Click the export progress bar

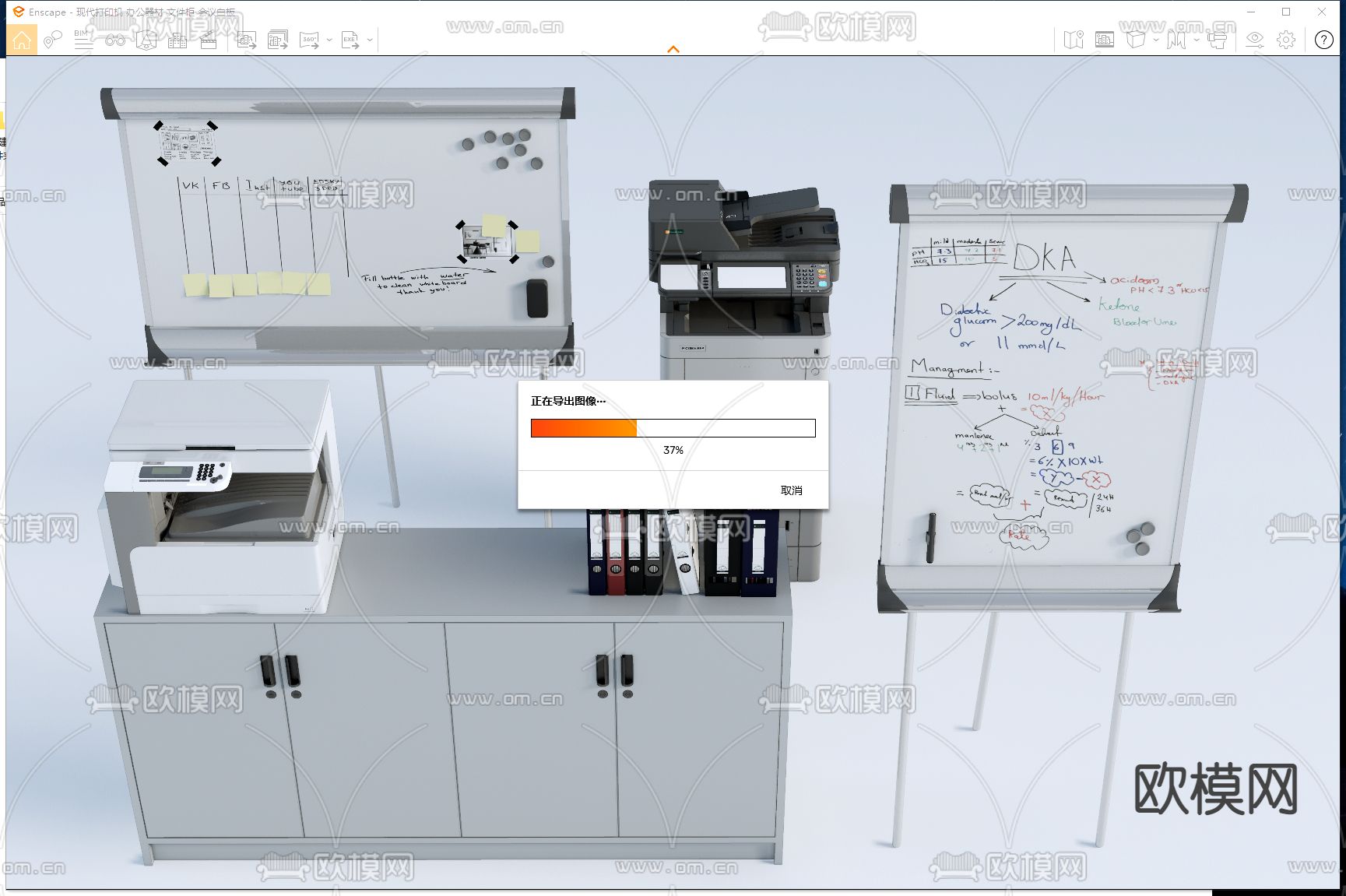673,428
